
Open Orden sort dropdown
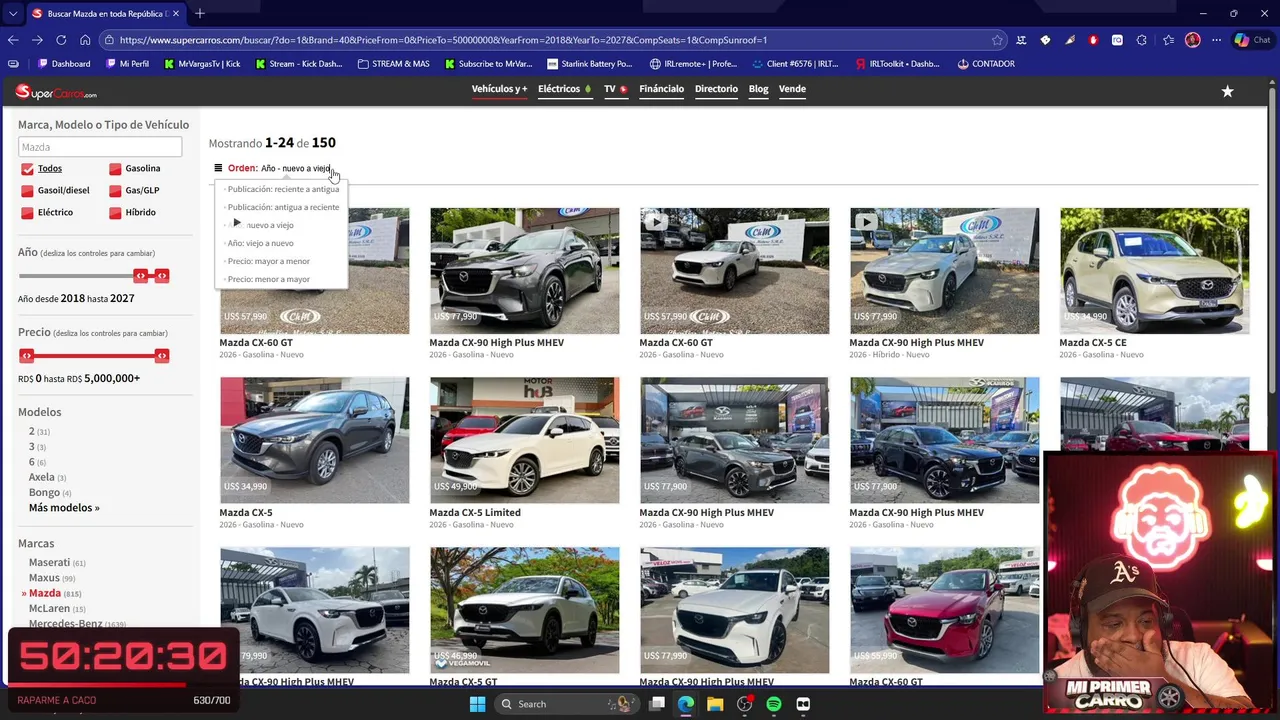[296, 168]
